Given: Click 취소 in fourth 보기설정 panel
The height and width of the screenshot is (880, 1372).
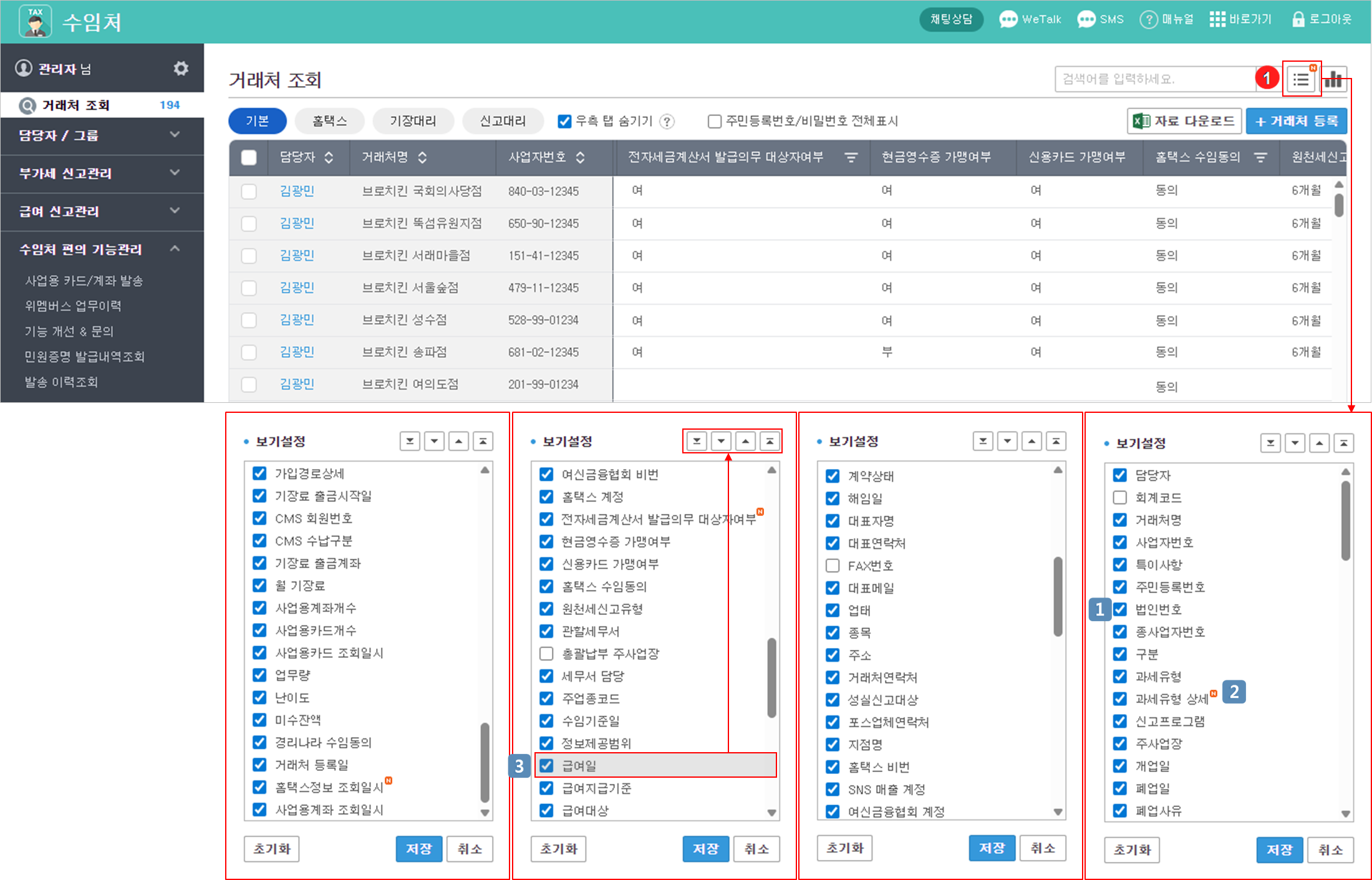Looking at the screenshot, I should point(1330,850).
